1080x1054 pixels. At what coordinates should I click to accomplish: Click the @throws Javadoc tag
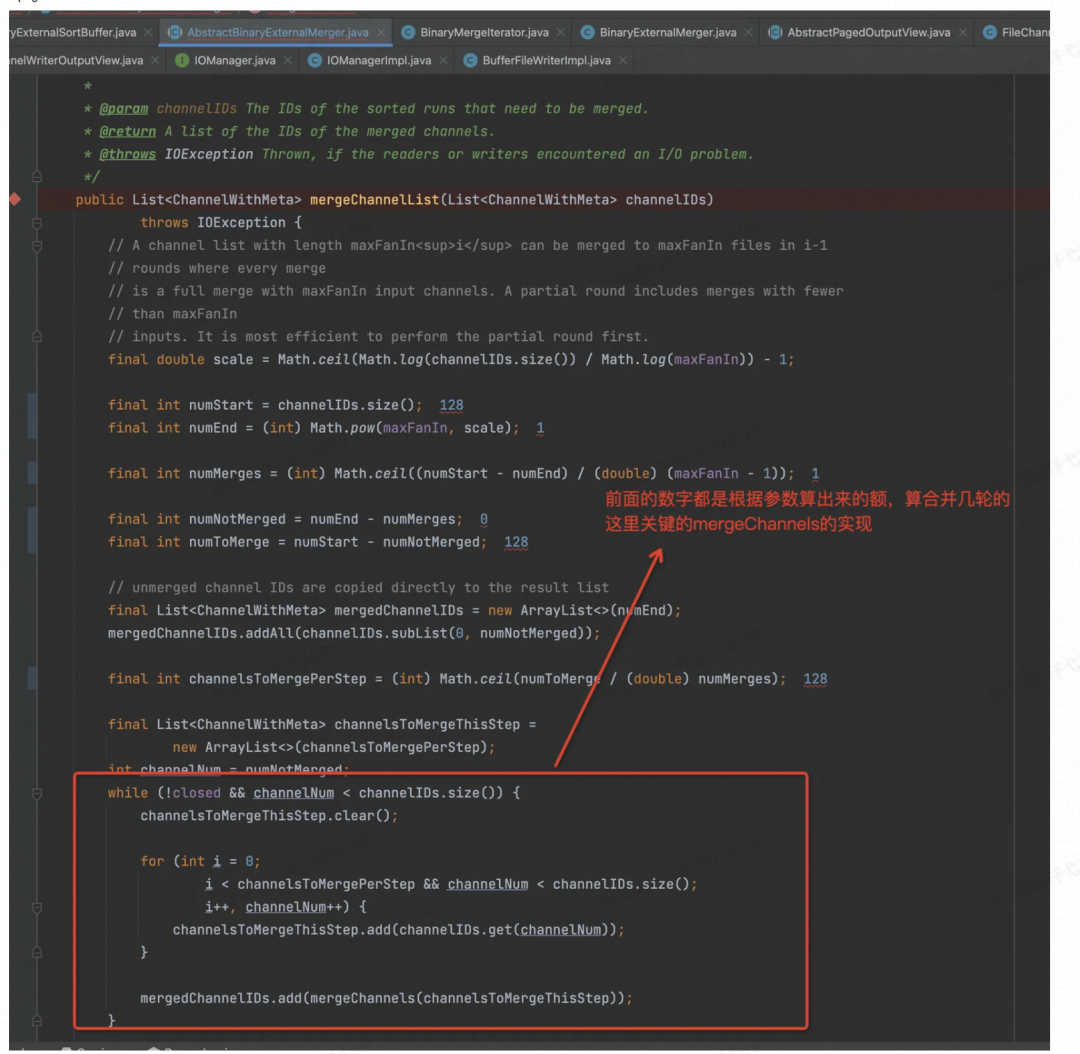tap(127, 154)
